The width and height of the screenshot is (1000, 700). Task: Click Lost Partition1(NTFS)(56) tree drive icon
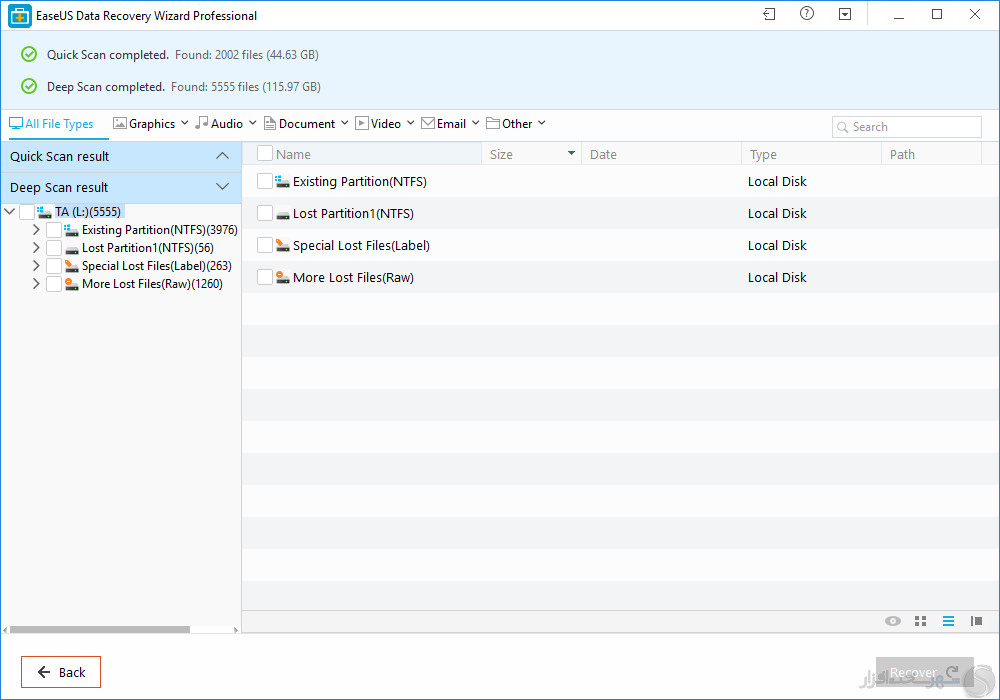pyautogui.click(x=71, y=249)
